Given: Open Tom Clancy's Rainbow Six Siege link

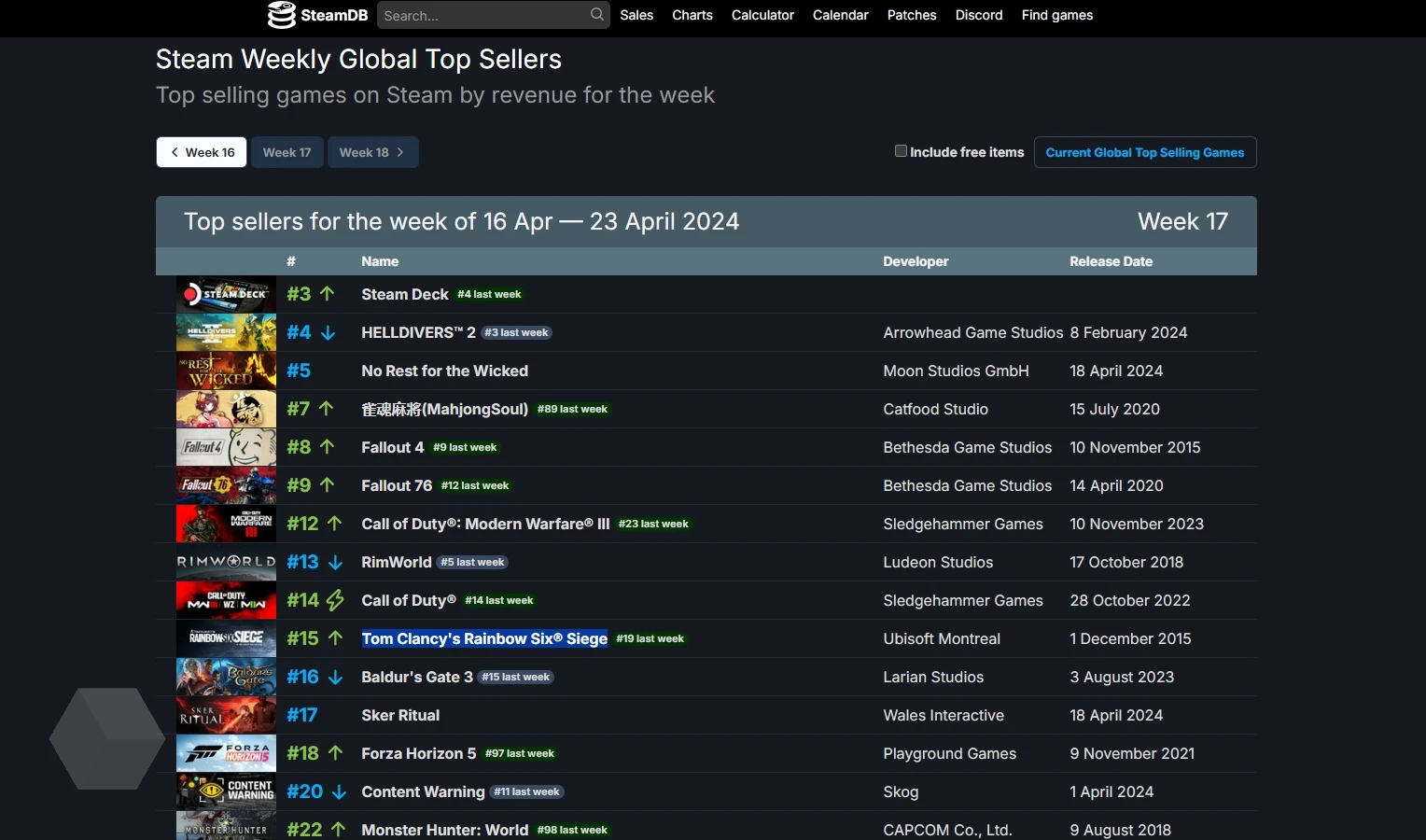Looking at the screenshot, I should (x=484, y=638).
